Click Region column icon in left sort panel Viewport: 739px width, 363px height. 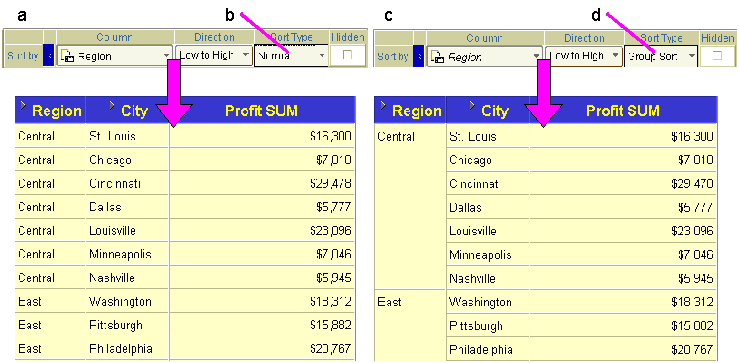[x=67, y=57]
